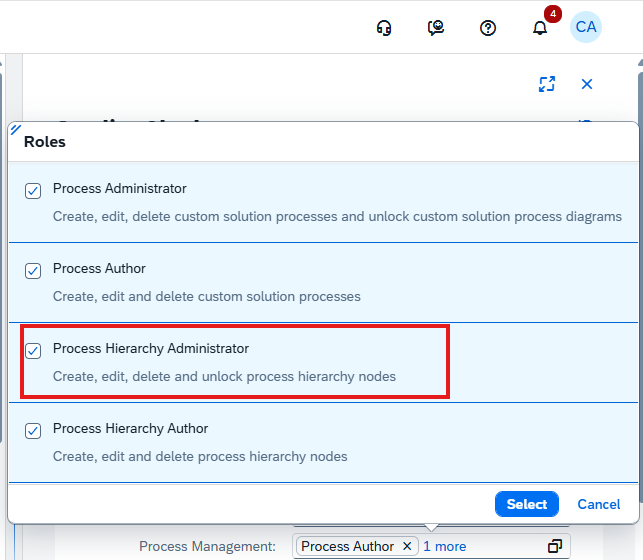Open the CA user avatar menu
The width and height of the screenshot is (643, 560).
(x=586, y=27)
